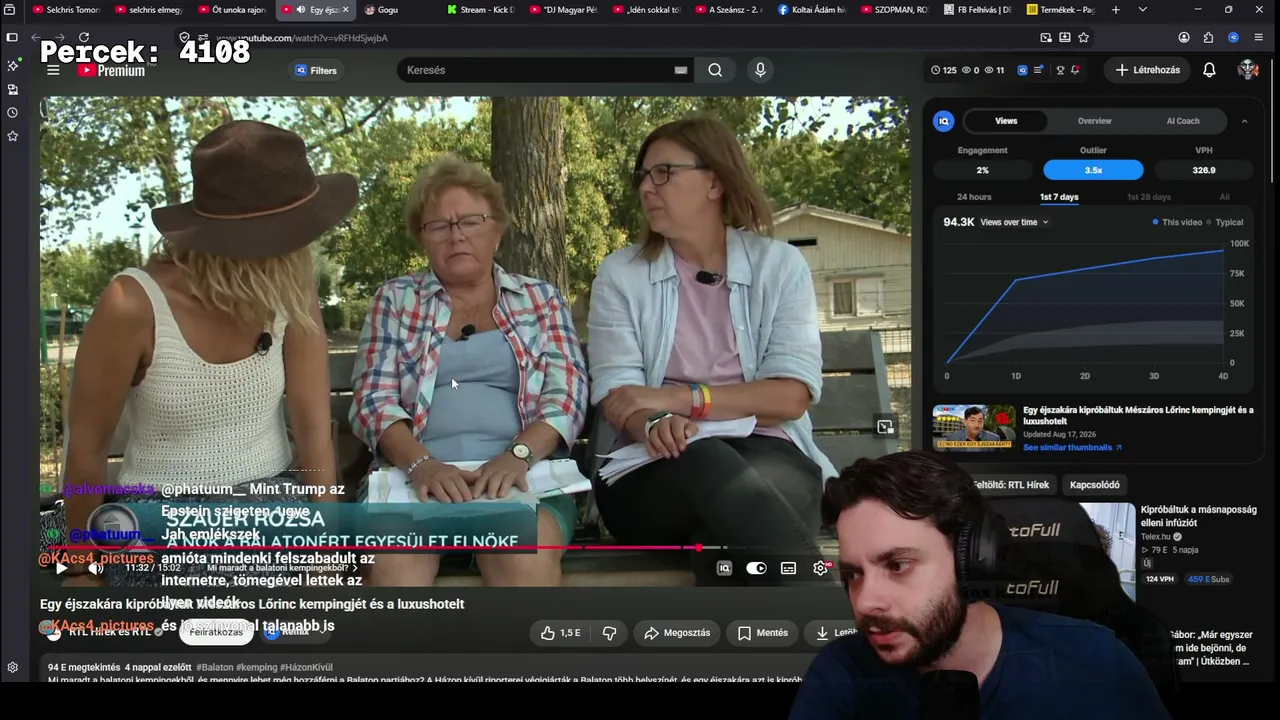Viewport: 1280px width, 720px height.
Task: Select the VPH 326.9 metric
Action: point(1204,170)
